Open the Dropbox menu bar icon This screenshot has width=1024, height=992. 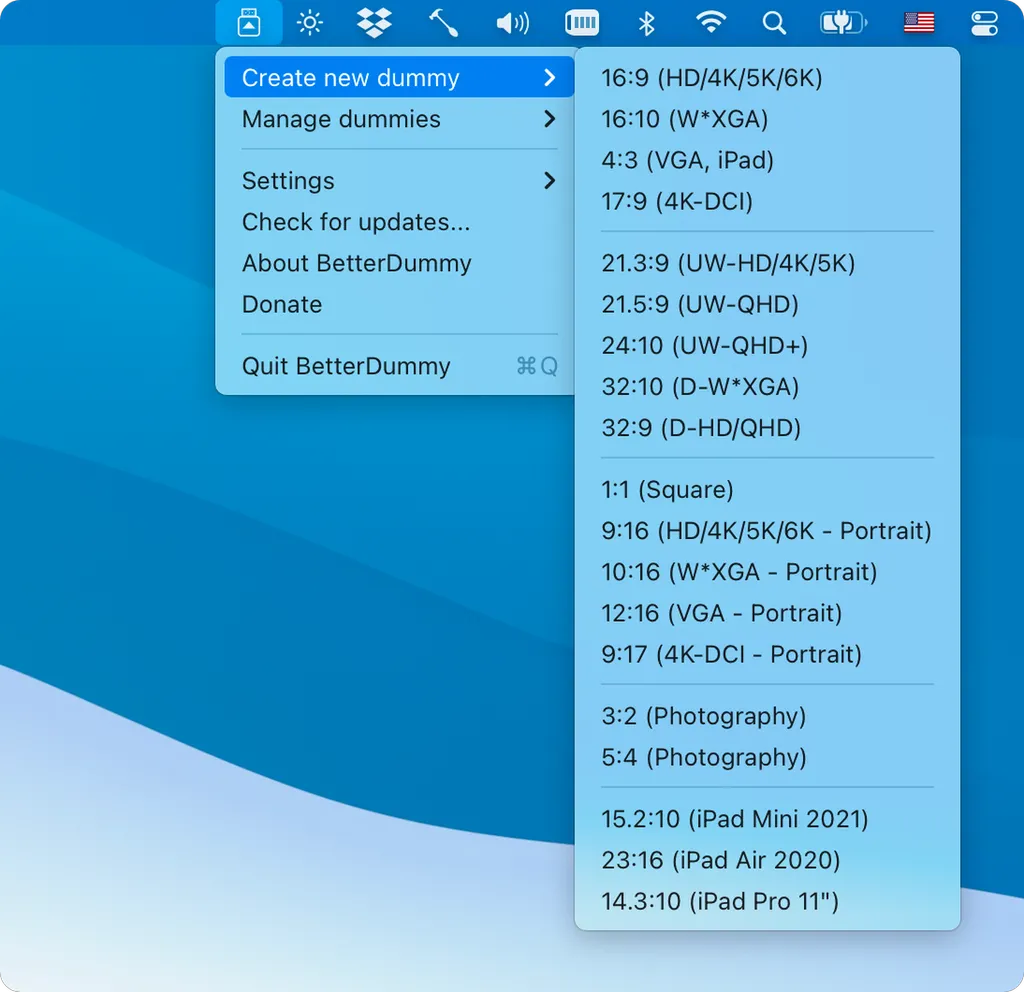click(x=375, y=22)
